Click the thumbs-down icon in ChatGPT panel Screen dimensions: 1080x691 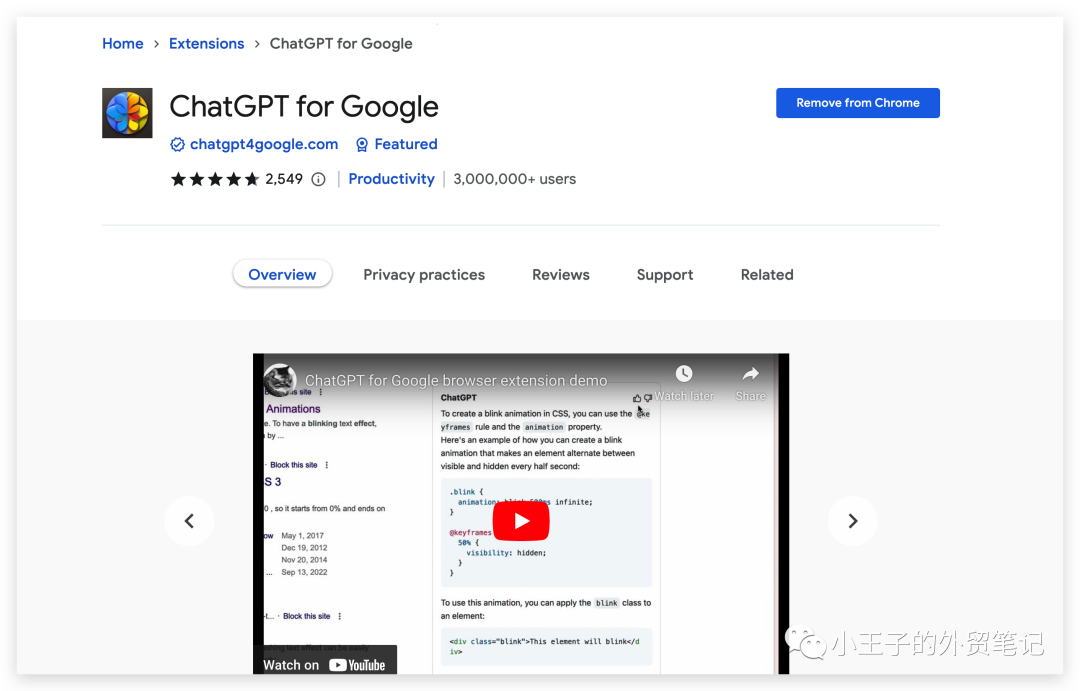click(x=647, y=398)
